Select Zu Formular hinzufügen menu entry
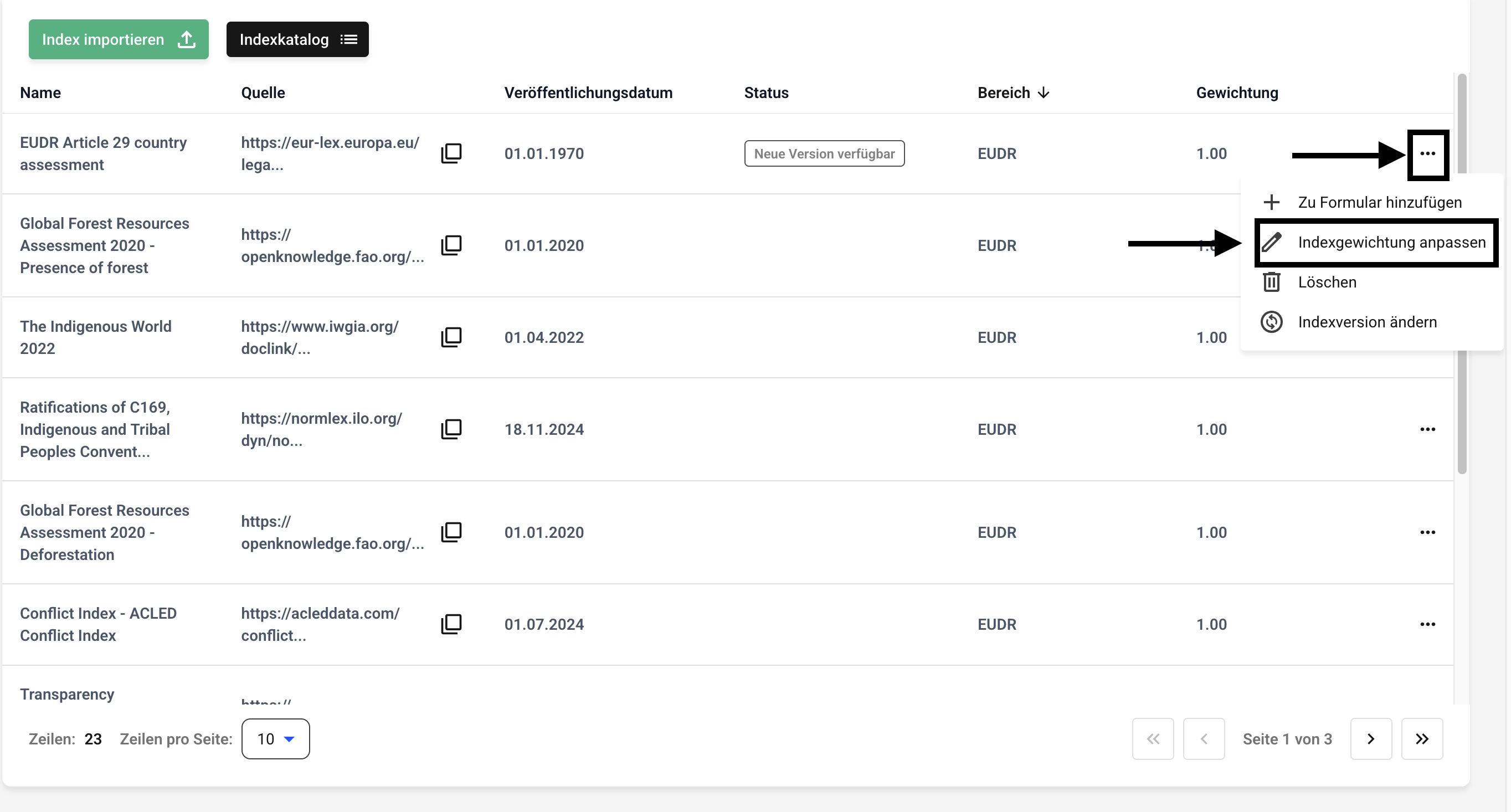 tap(1379, 202)
